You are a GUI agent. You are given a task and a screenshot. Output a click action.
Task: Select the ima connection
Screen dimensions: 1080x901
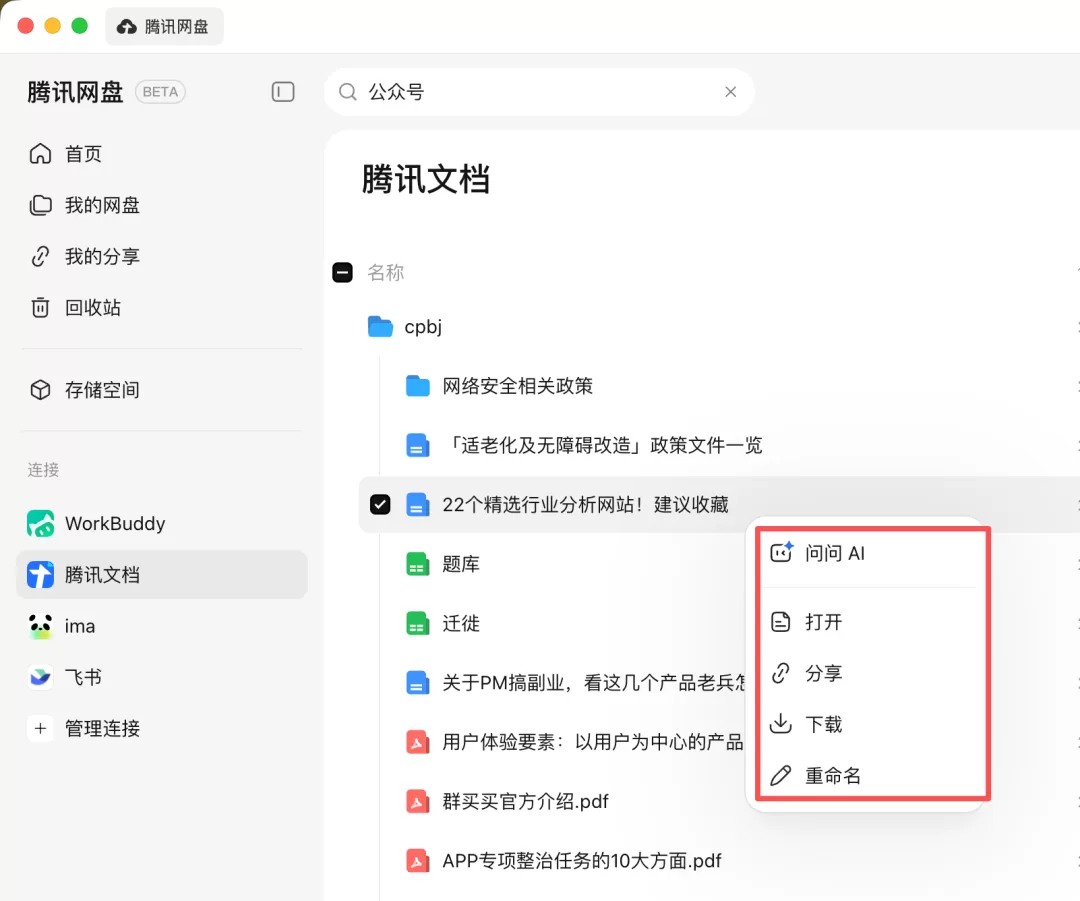tap(162, 626)
